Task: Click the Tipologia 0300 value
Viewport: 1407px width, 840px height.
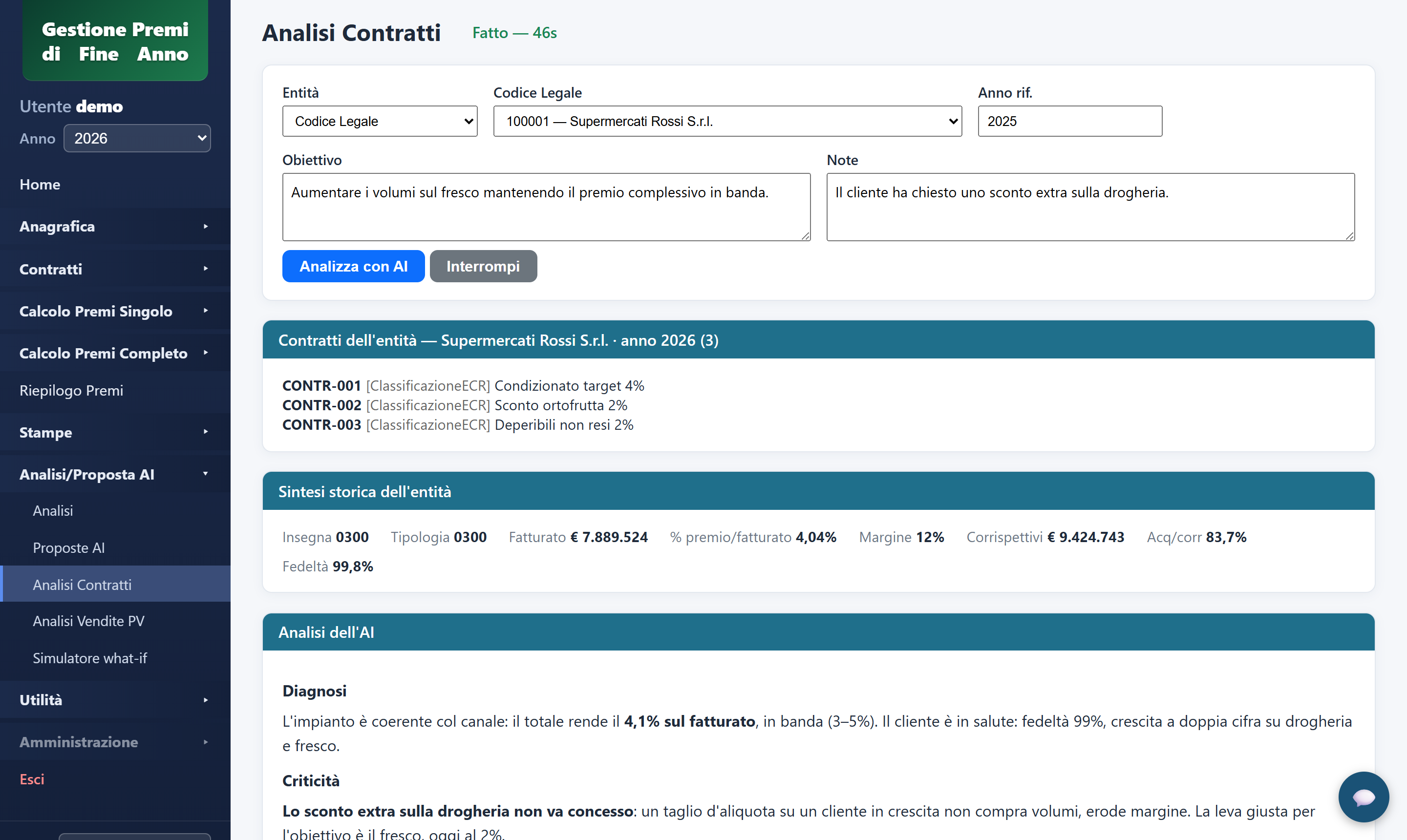Action: [438, 537]
